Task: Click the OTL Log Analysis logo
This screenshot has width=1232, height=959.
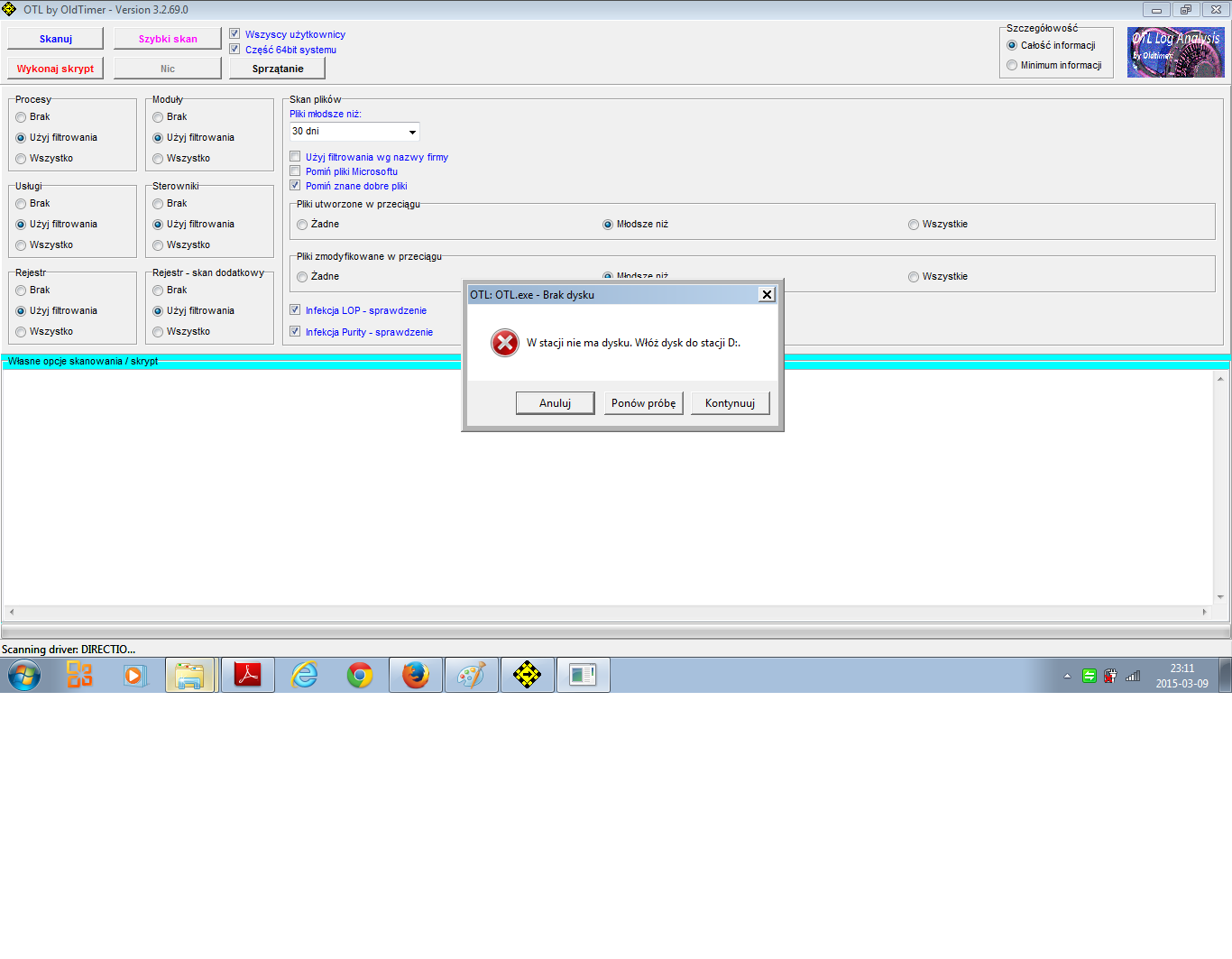Action: [1175, 52]
